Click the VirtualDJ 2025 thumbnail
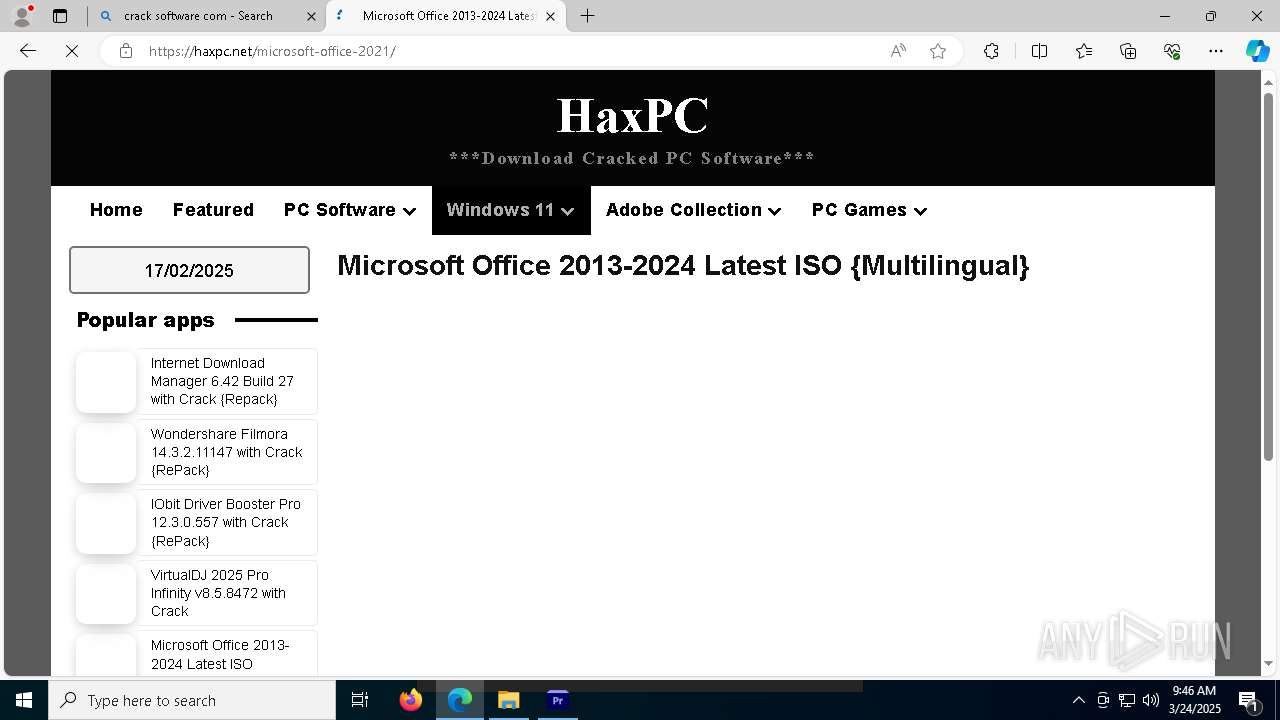This screenshot has width=1280, height=720. (106, 594)
